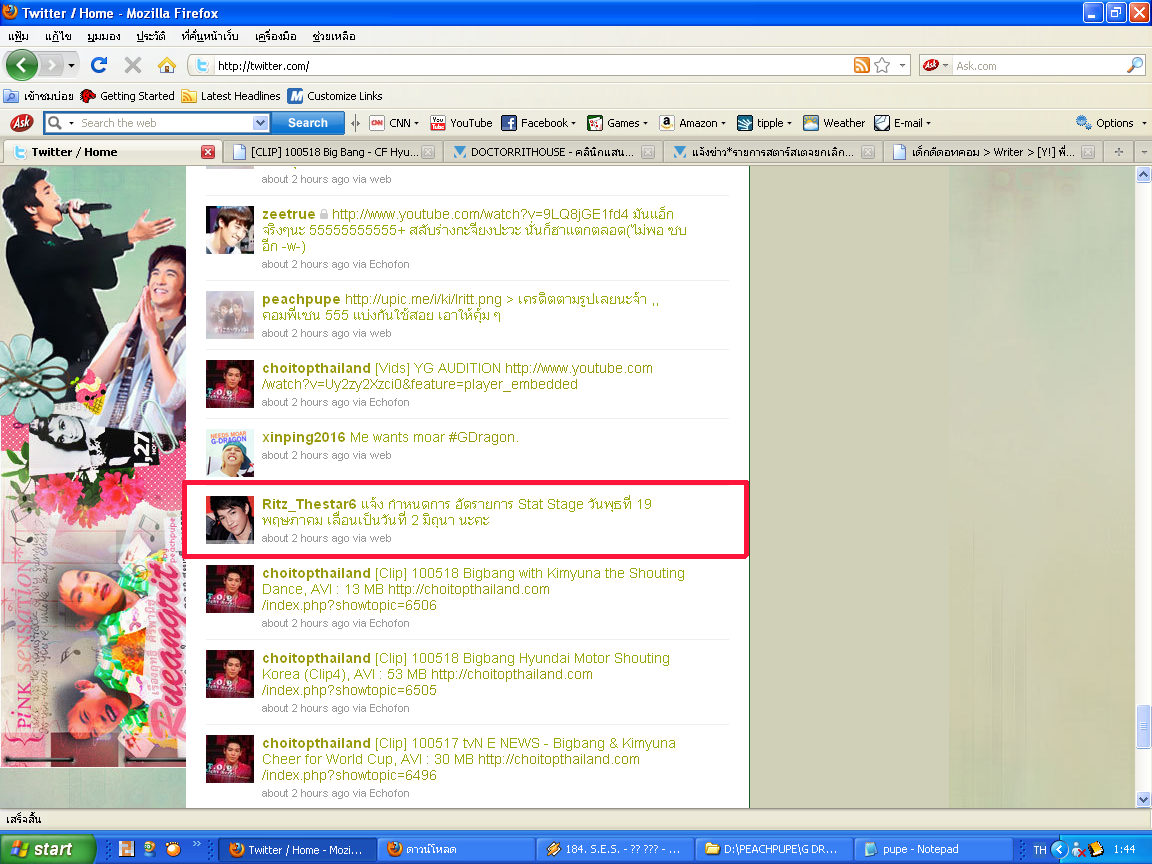The width and height of the screenshot is (1152, 864).
Task: Click the Stop loading X icon
Action: [133, 65]
